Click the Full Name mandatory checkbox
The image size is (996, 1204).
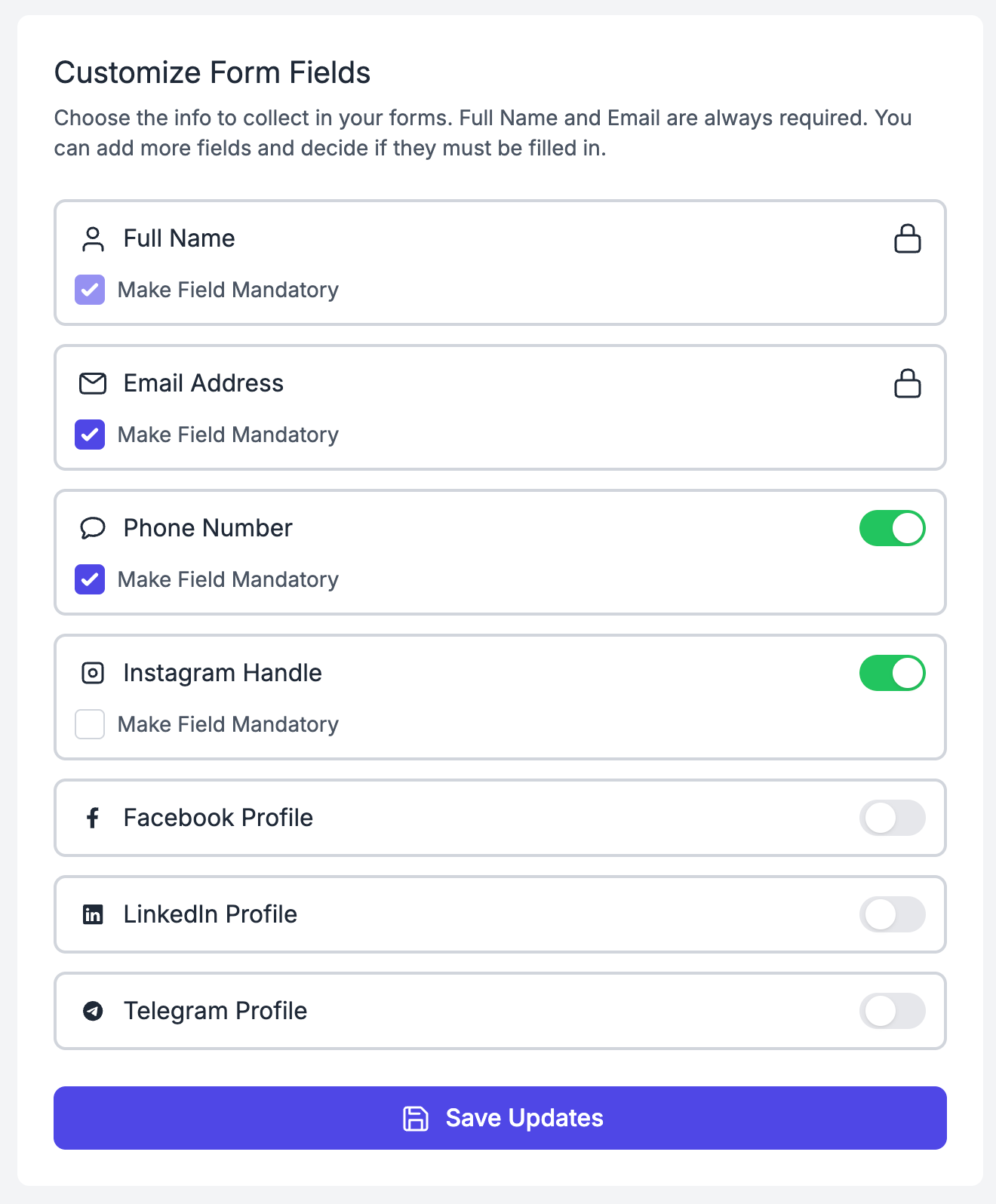pyautogui.click(x=90, y=290)
